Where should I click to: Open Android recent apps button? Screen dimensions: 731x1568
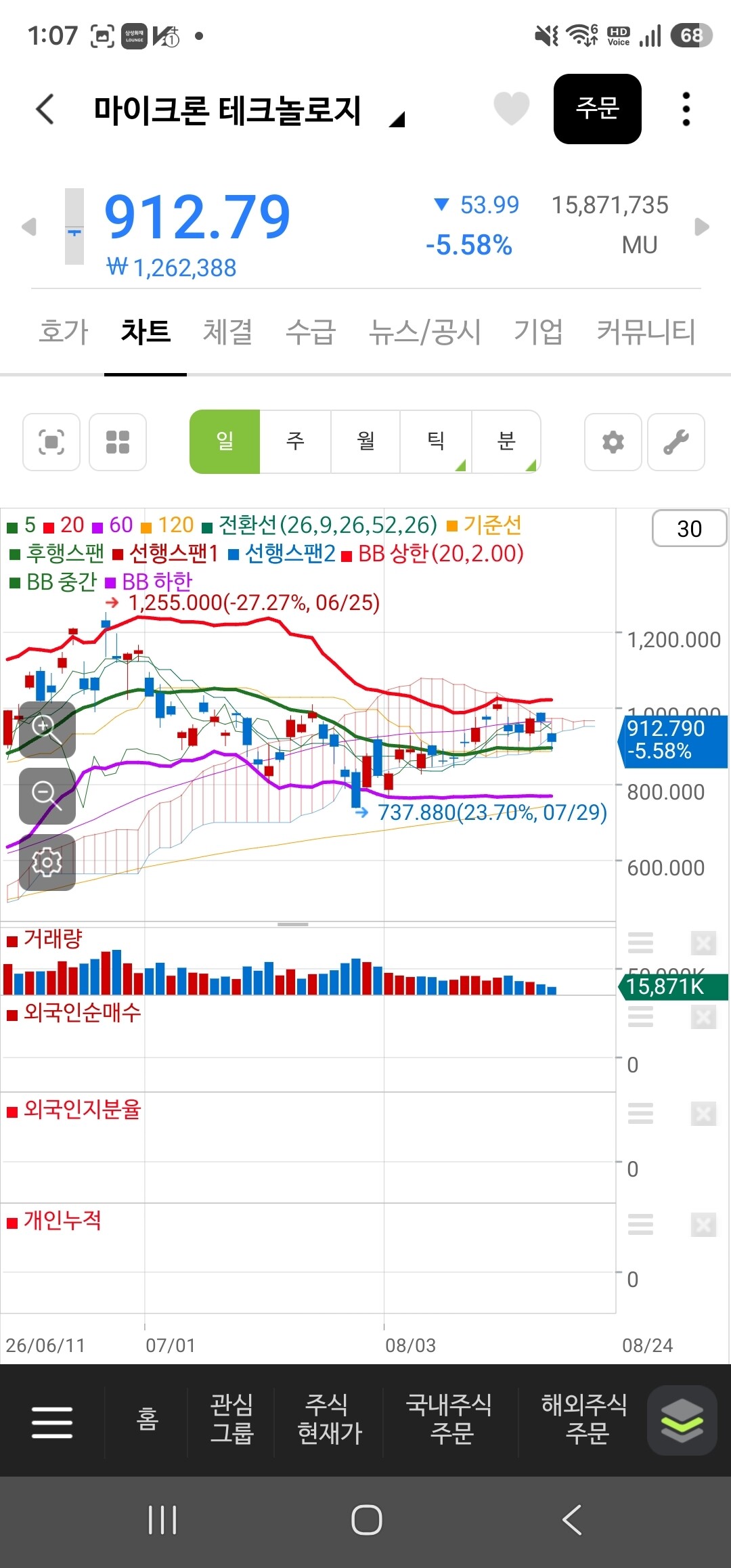point(162,1520)
